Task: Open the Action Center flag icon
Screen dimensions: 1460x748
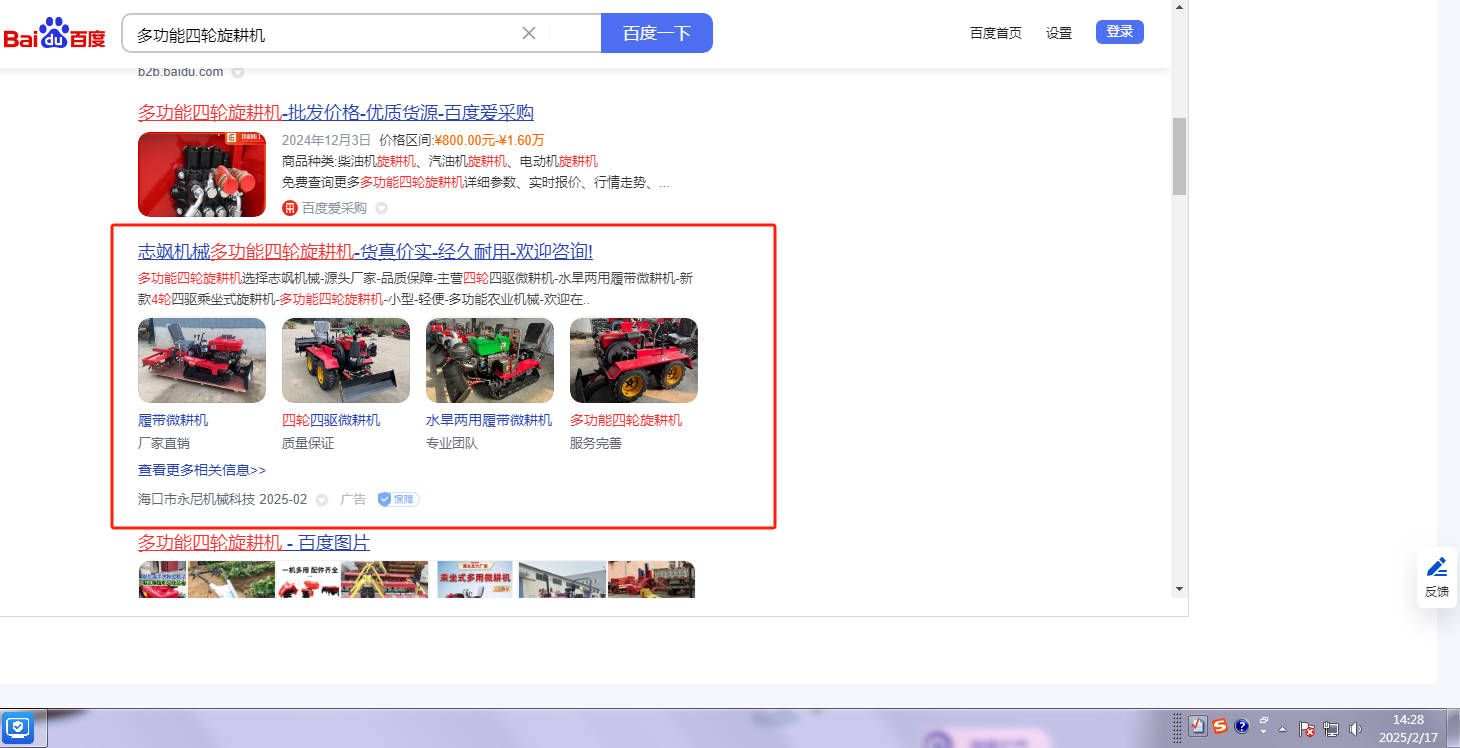Action: click(x=1306, y=729)
